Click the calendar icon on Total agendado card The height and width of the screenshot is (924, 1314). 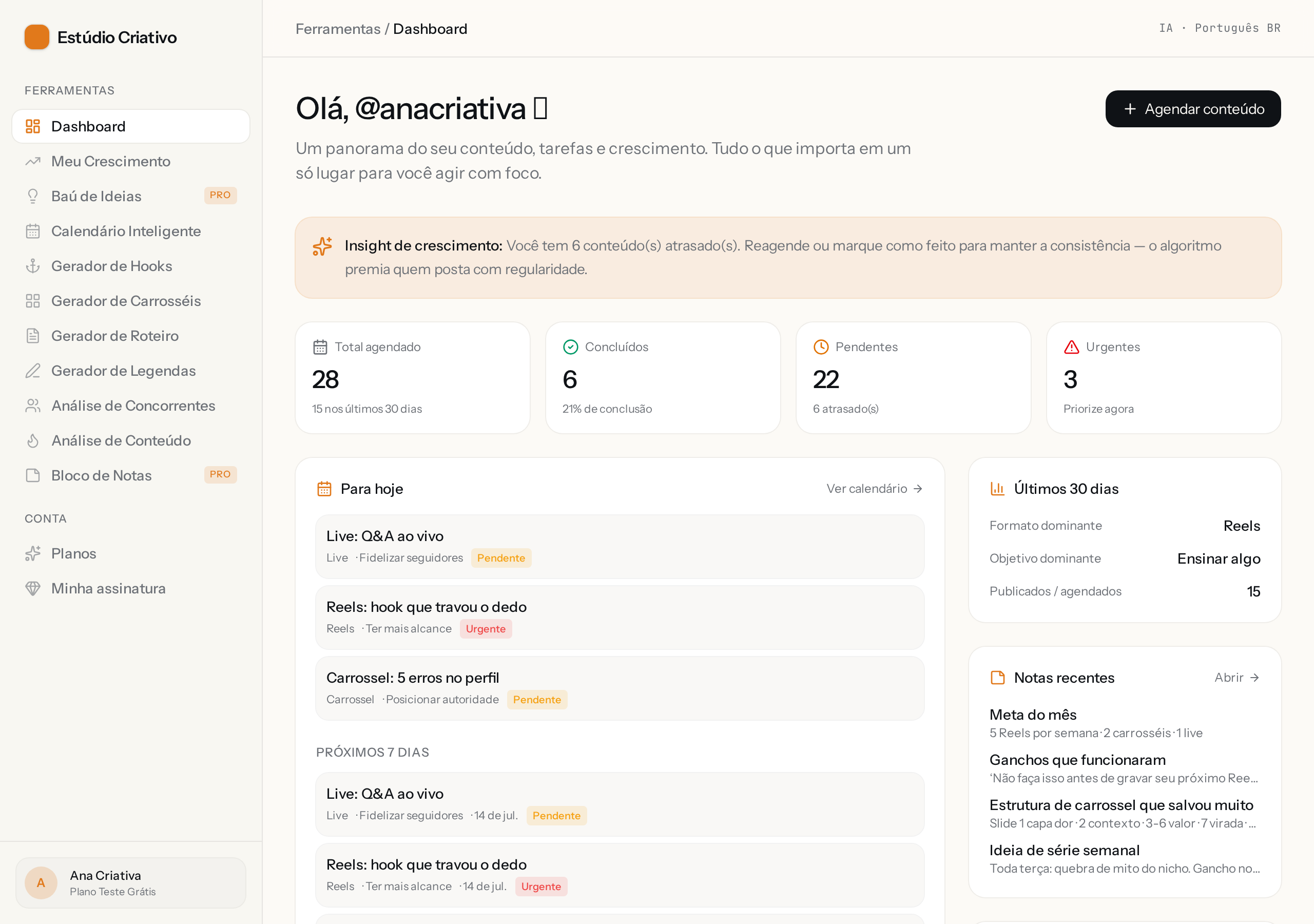coord(320,347)
